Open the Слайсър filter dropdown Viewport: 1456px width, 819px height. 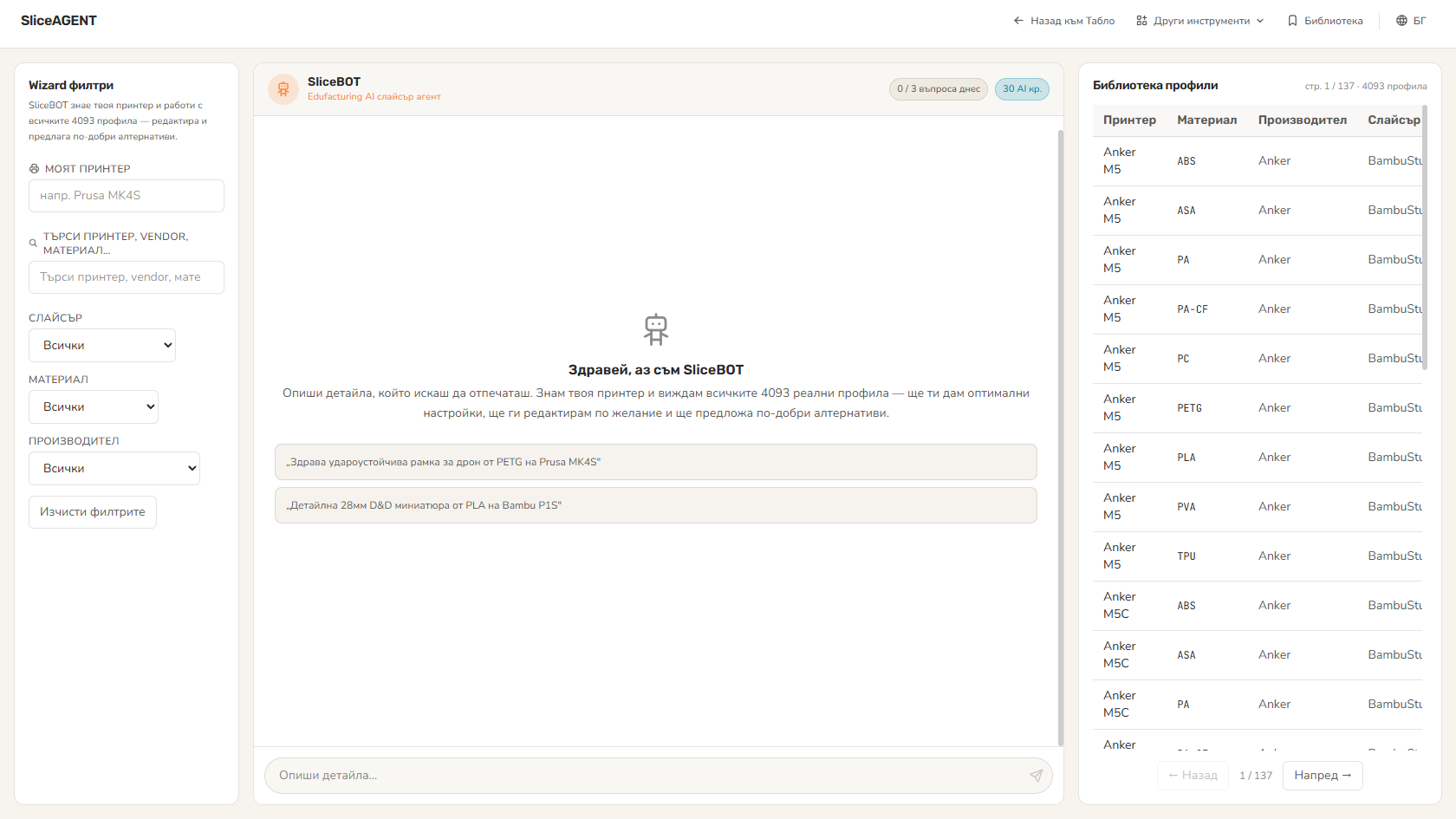tap(102, 345)
